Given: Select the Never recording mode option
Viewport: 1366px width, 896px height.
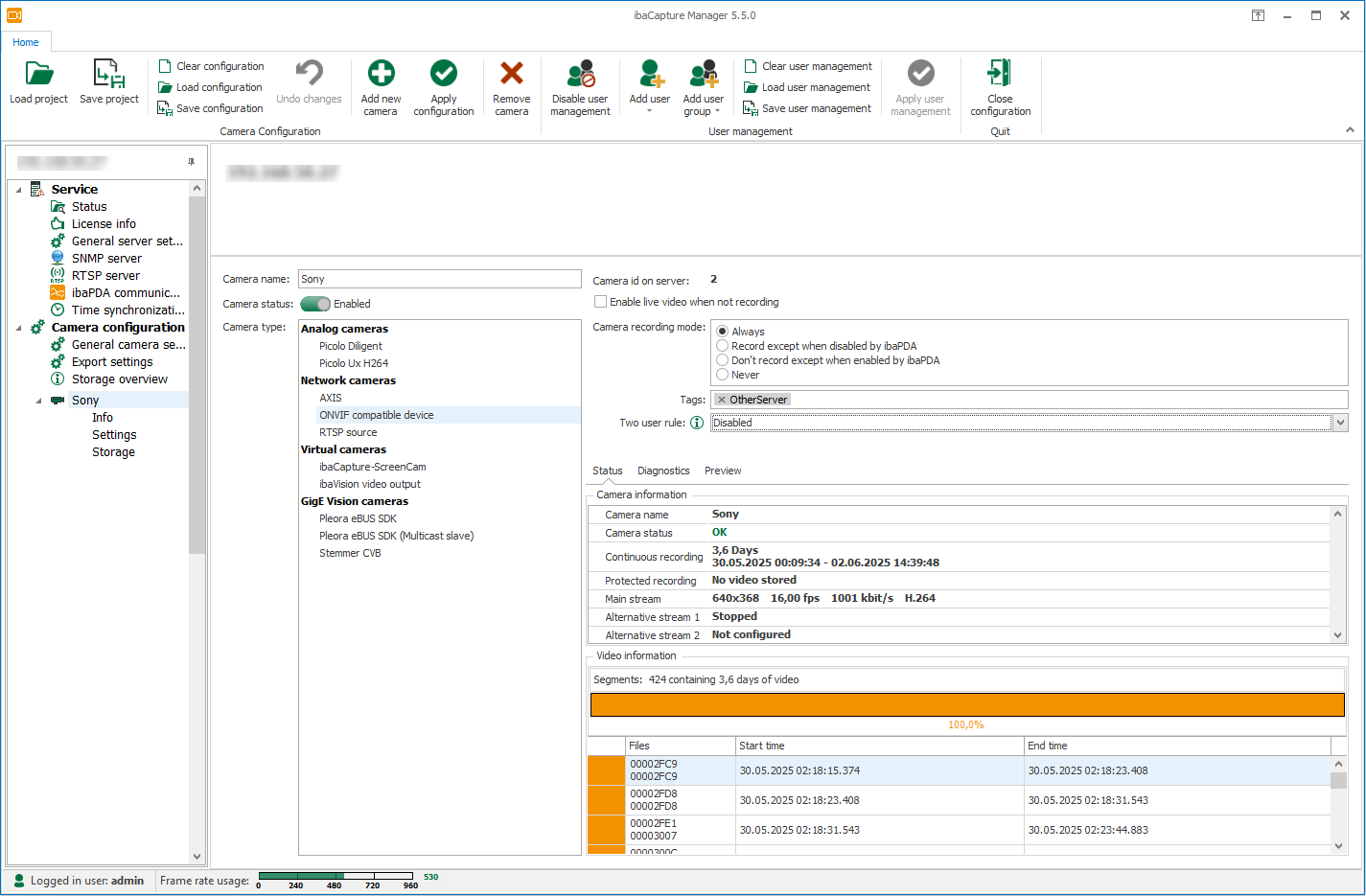Looking at the screenshot, I should coord(723,375).
